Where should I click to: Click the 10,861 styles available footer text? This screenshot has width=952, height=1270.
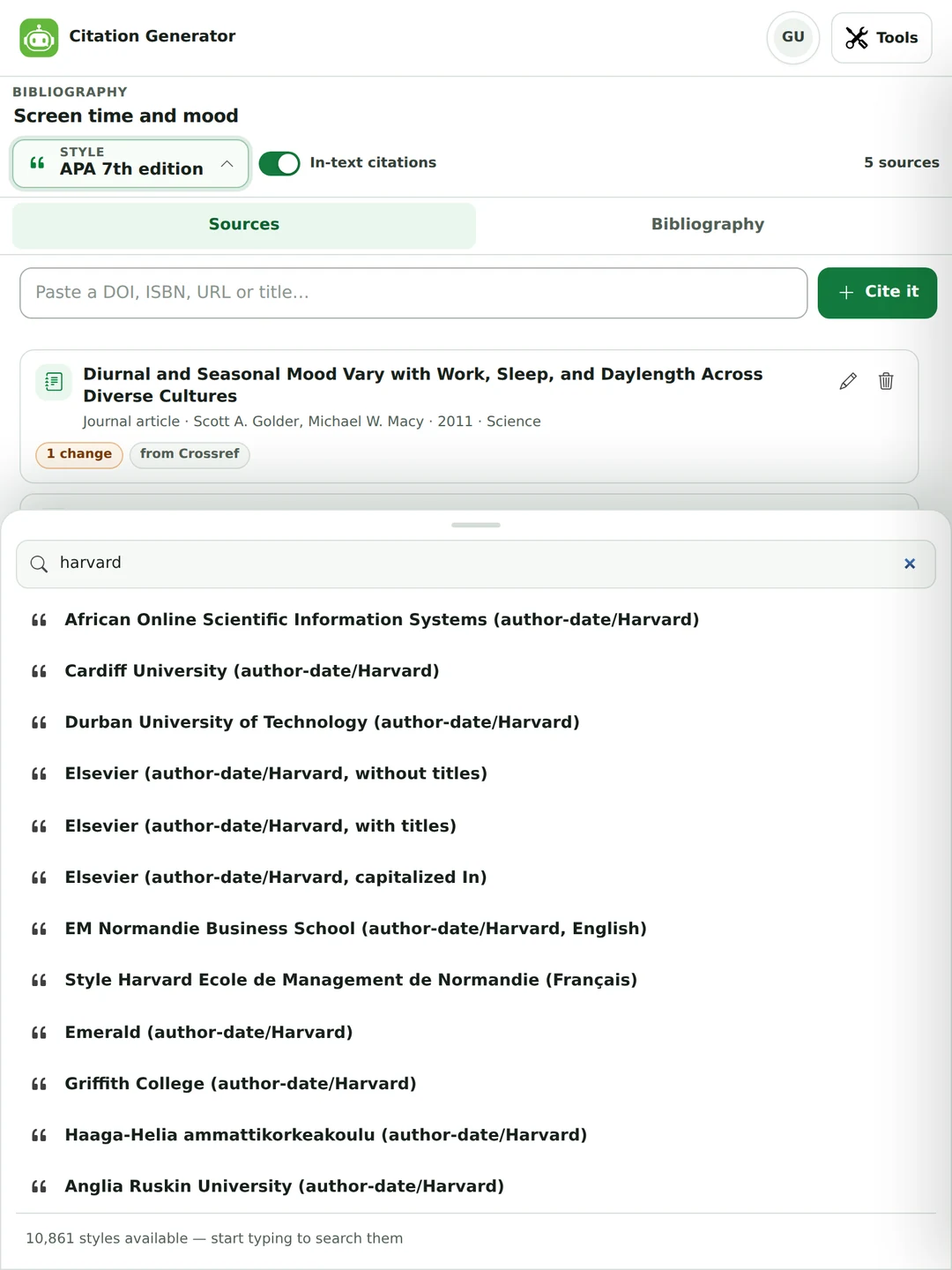[214, 1238]
